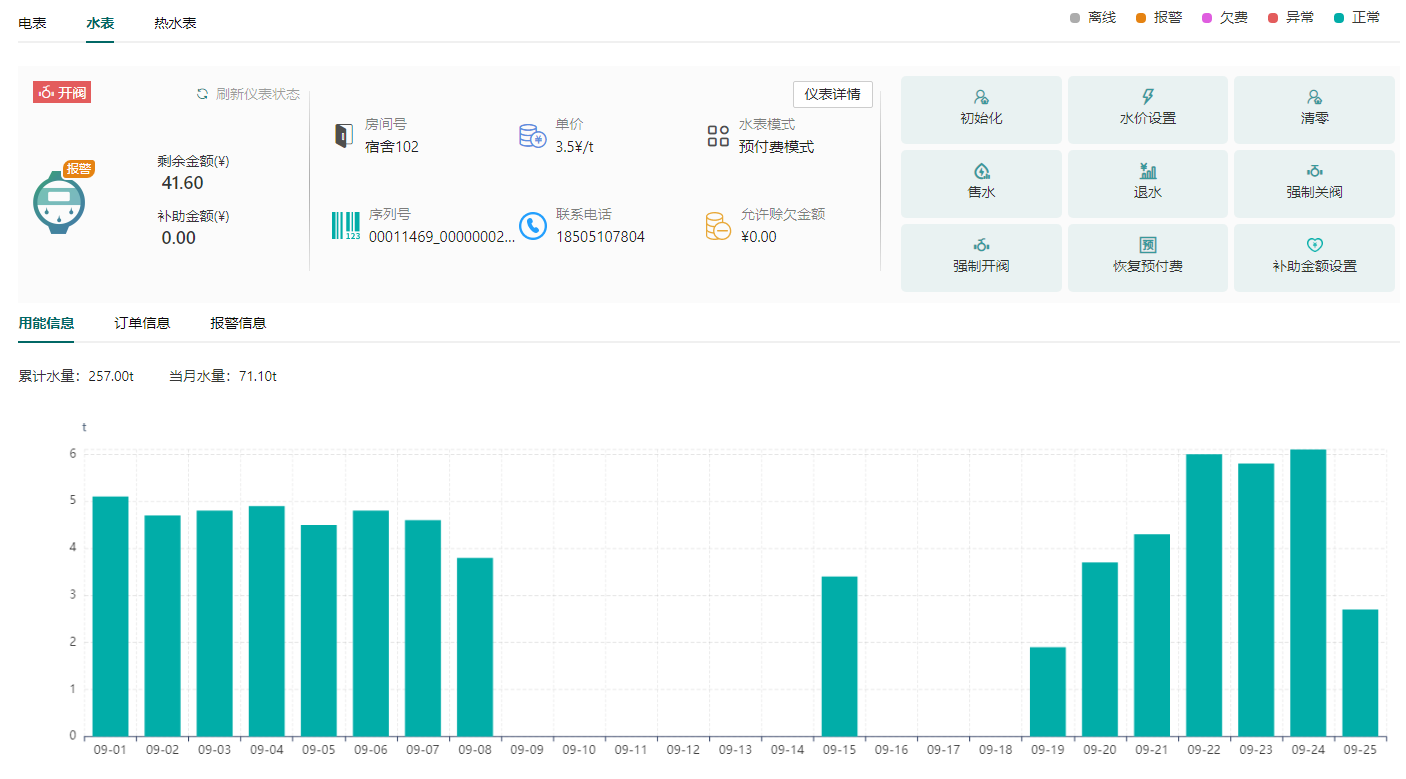
Task: Click the serial number barcode icon
Action: click(345, 226)
